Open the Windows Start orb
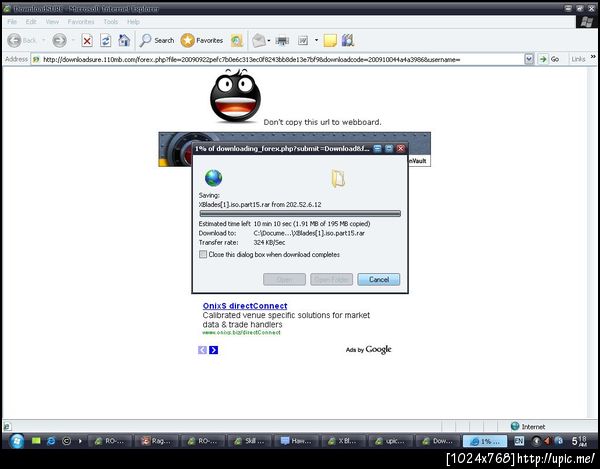The width and height of the screenshot is (600, 469). click(x=16, y=441)
